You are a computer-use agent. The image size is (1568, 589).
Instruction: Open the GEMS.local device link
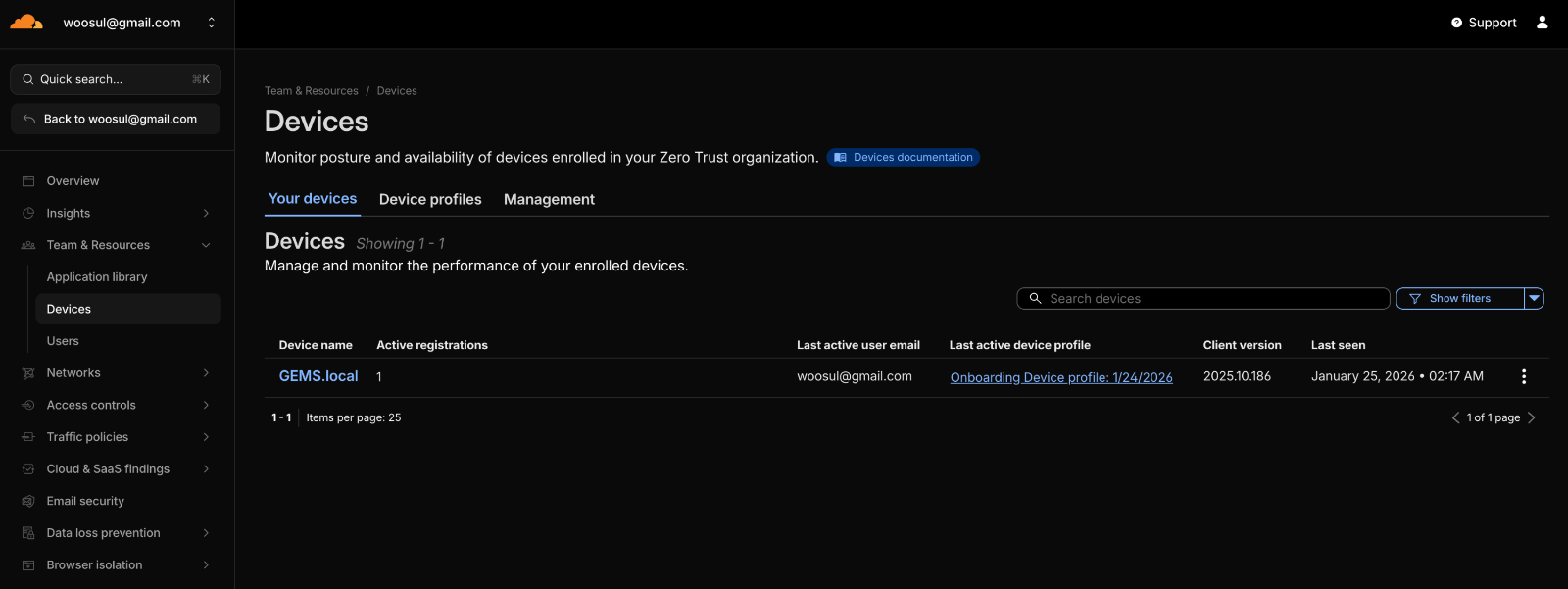(x=318, y=376)
